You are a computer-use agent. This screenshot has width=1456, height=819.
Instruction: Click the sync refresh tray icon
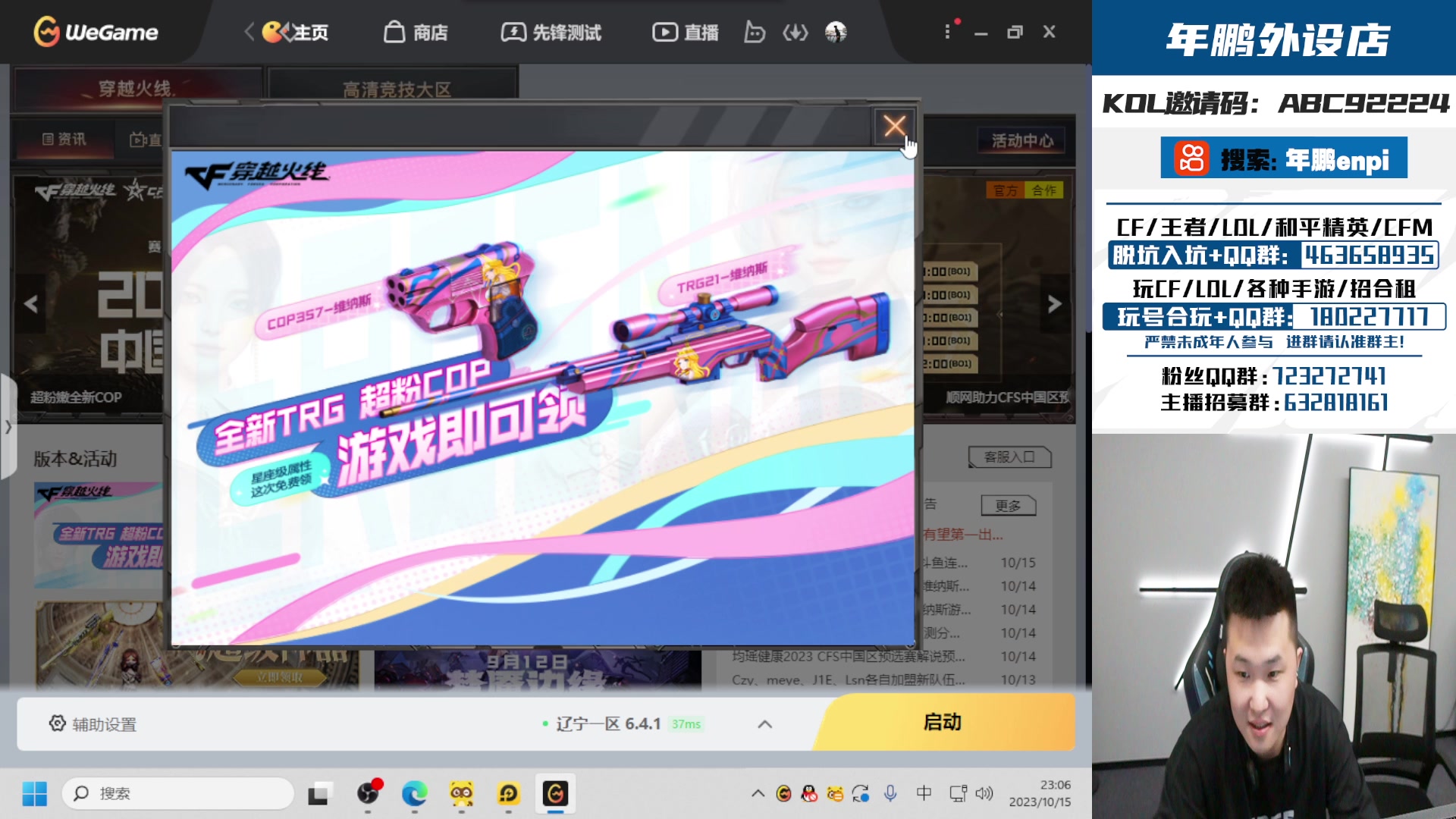(861, 793)
